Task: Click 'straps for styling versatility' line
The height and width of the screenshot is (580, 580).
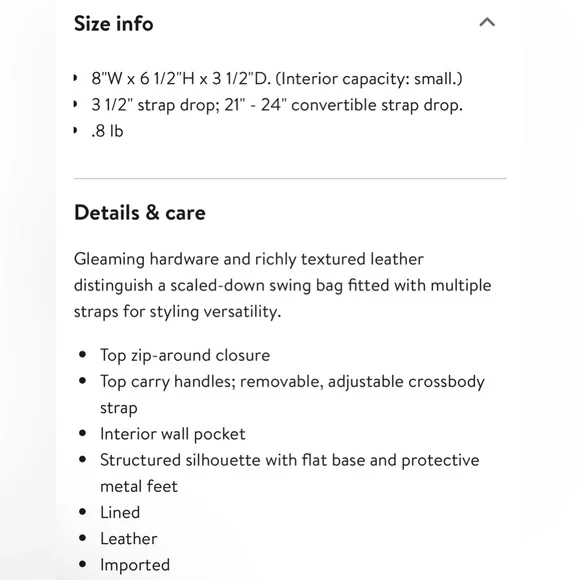Action: 178,311
